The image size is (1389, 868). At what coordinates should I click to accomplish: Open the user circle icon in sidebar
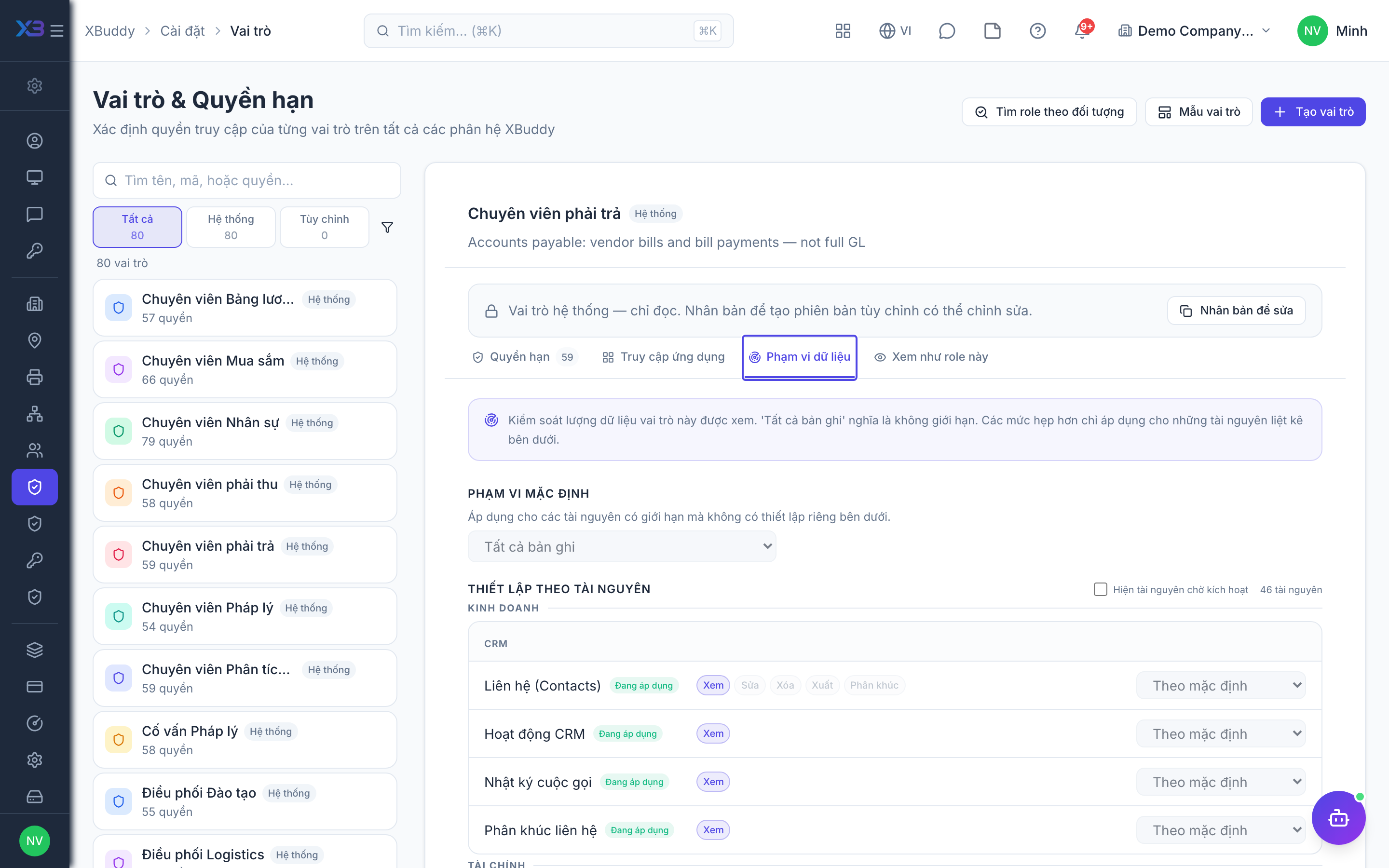34,141
